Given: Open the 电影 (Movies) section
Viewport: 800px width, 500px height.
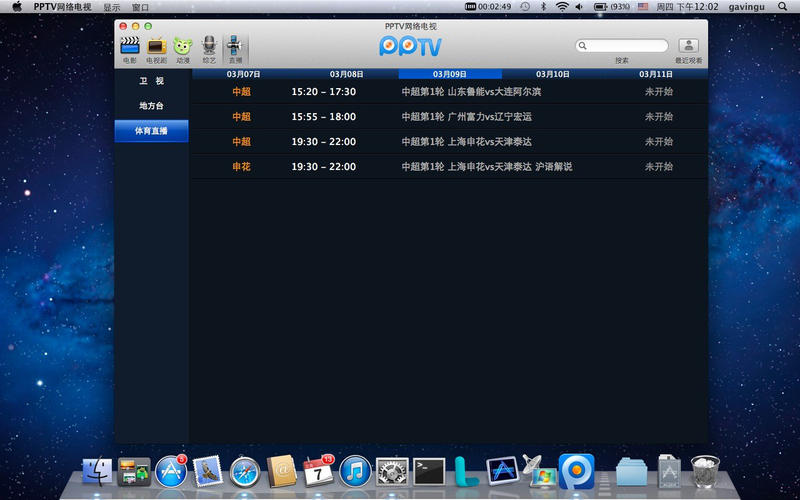Looking at the screenshot, I should [129, 46].
